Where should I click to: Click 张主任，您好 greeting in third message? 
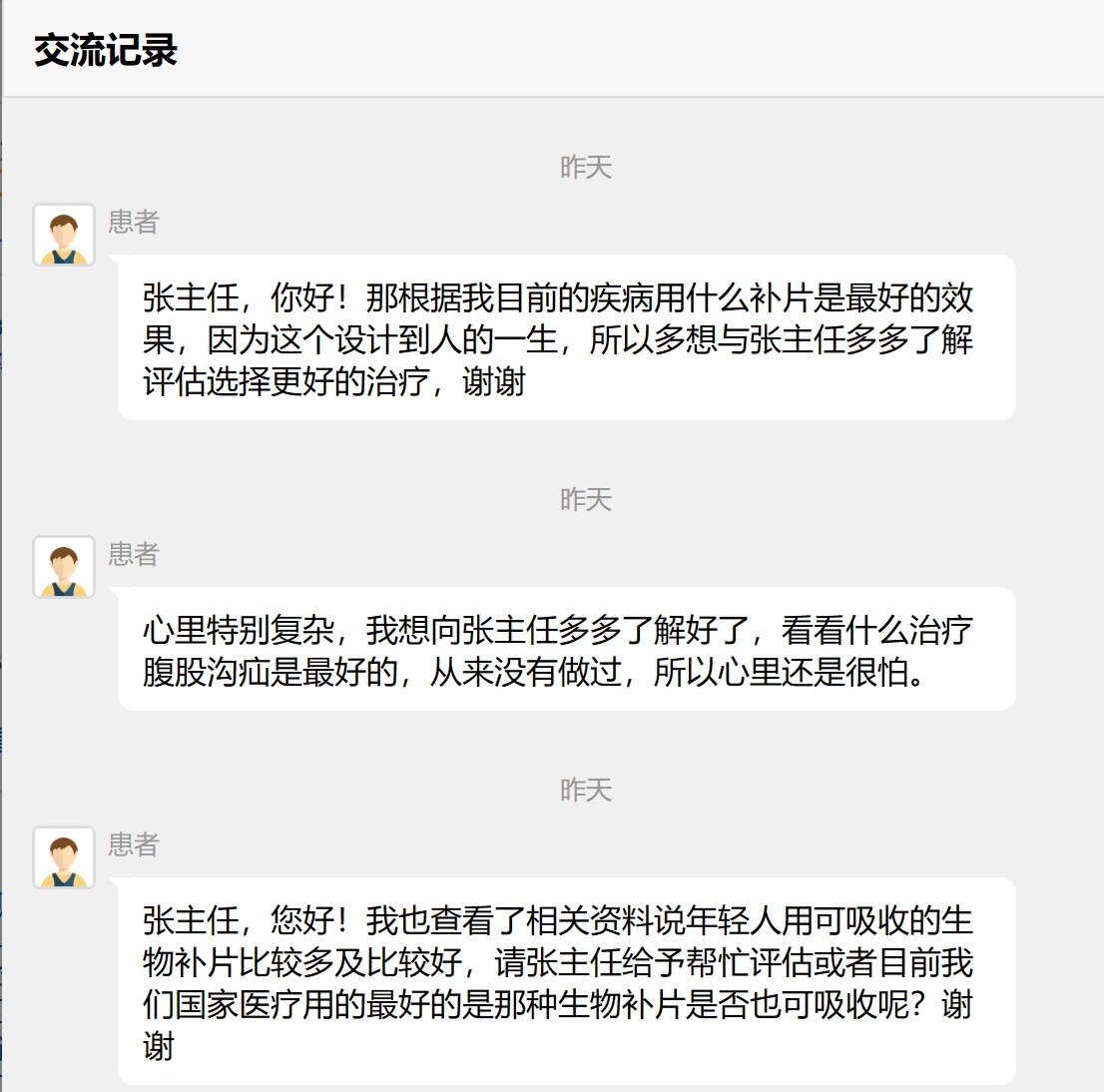tap(238, 920)
